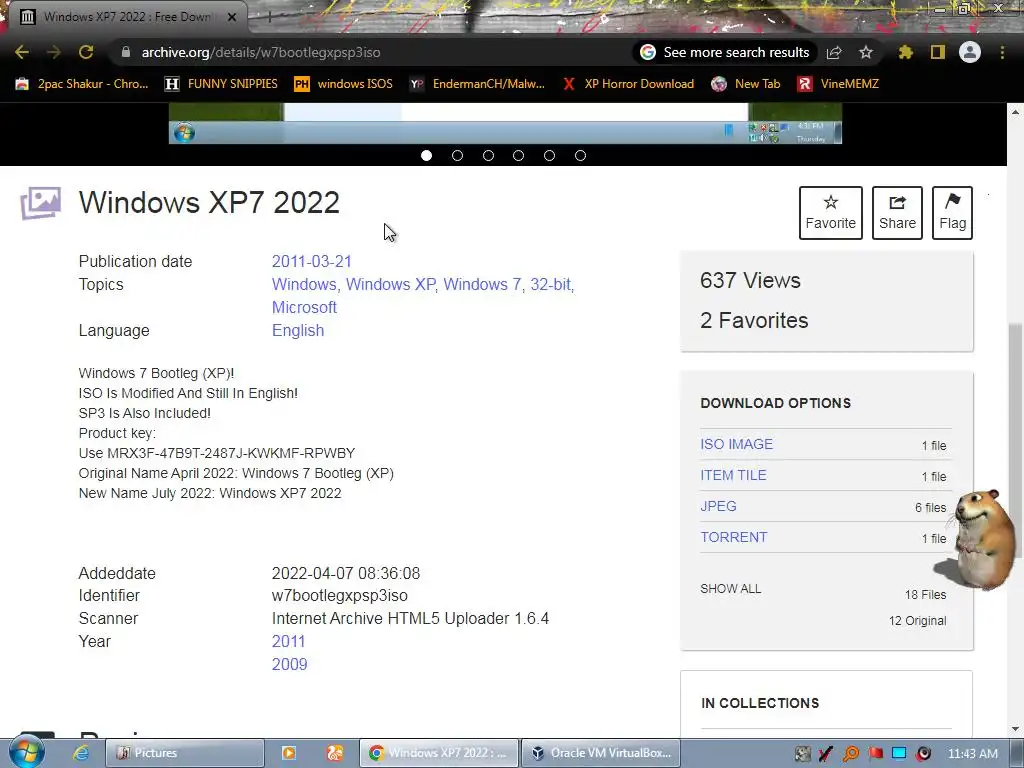Open the EndermanCH/Malw... bookmark
The height and width of the screenshot is (768, 1024).
click(477, 84)
